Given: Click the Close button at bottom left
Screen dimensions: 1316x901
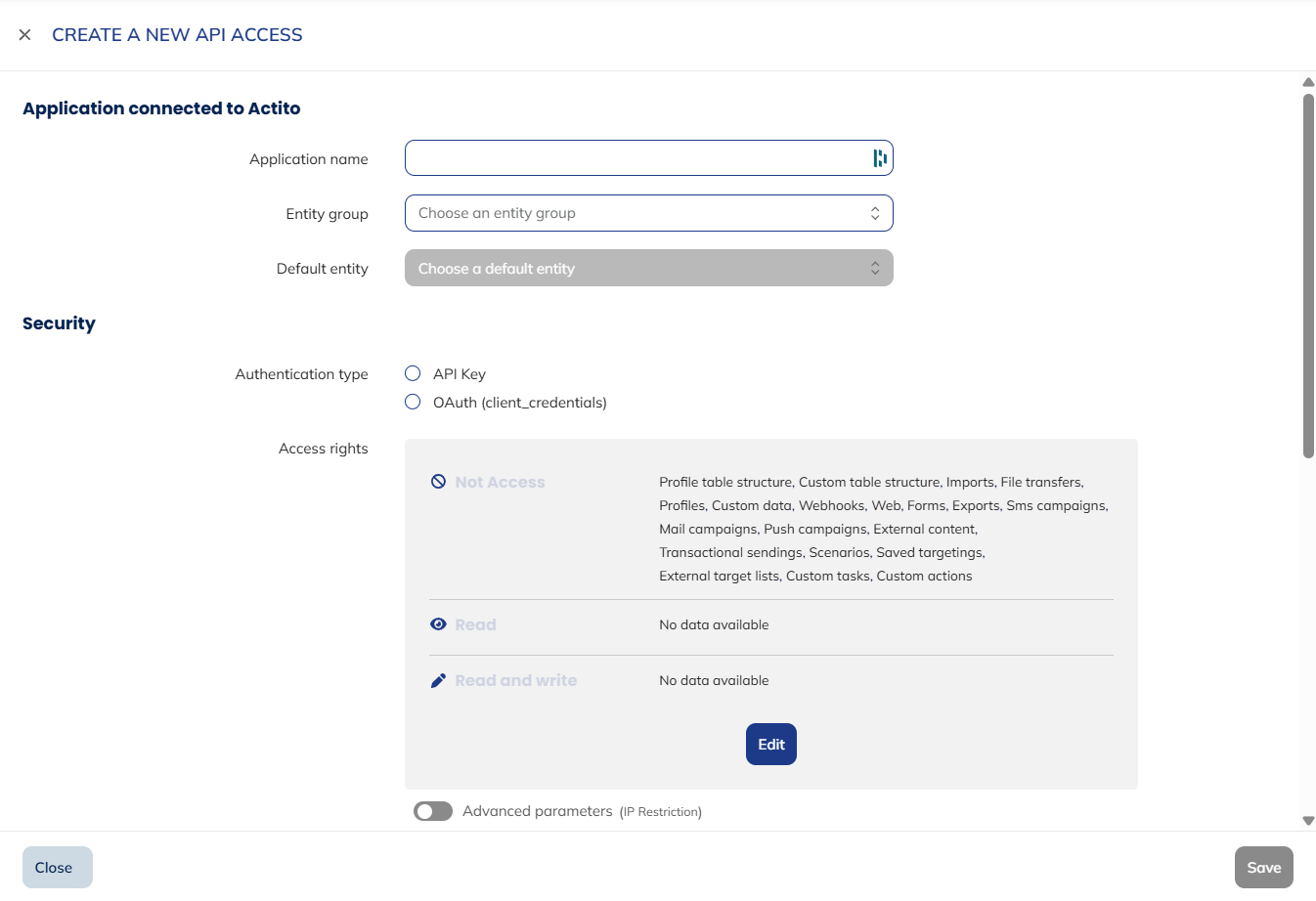Looking at the screenshot, I should [x=56, y=867].
